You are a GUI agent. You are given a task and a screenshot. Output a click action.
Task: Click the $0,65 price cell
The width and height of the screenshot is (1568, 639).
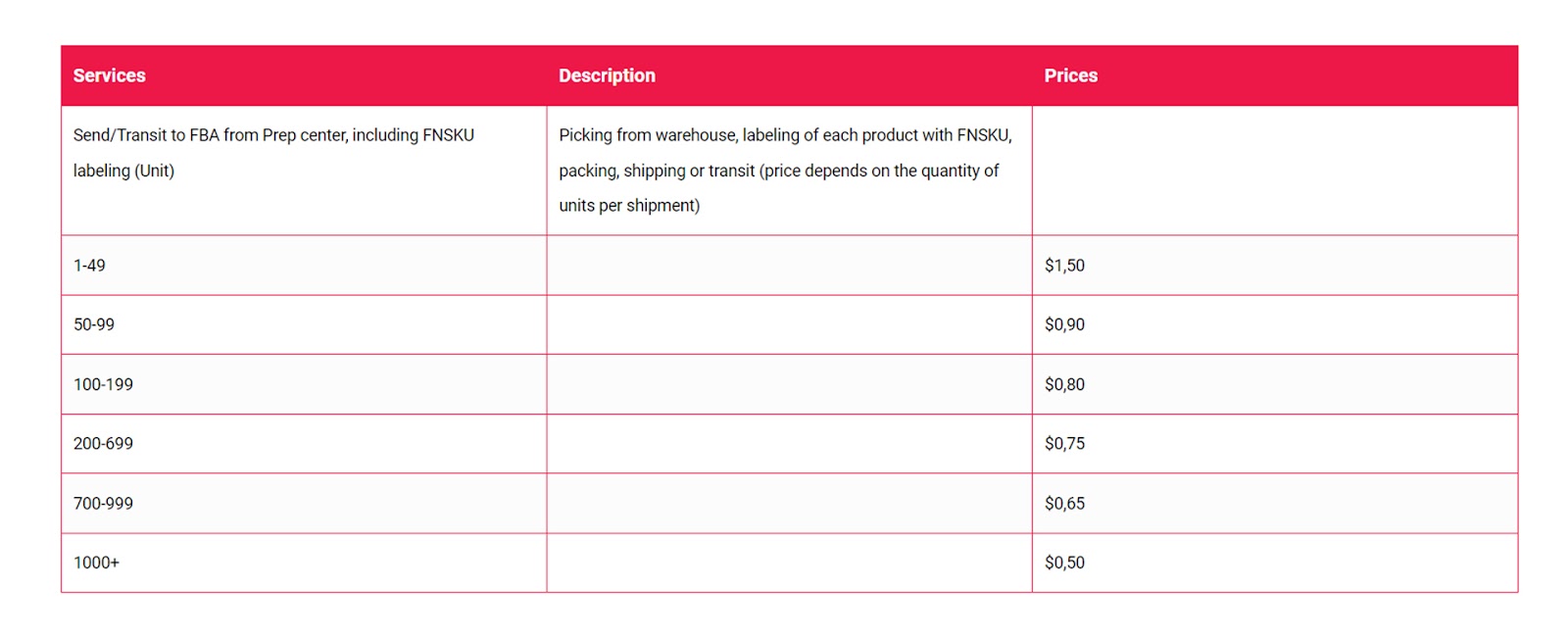(x=1064, y=504)
